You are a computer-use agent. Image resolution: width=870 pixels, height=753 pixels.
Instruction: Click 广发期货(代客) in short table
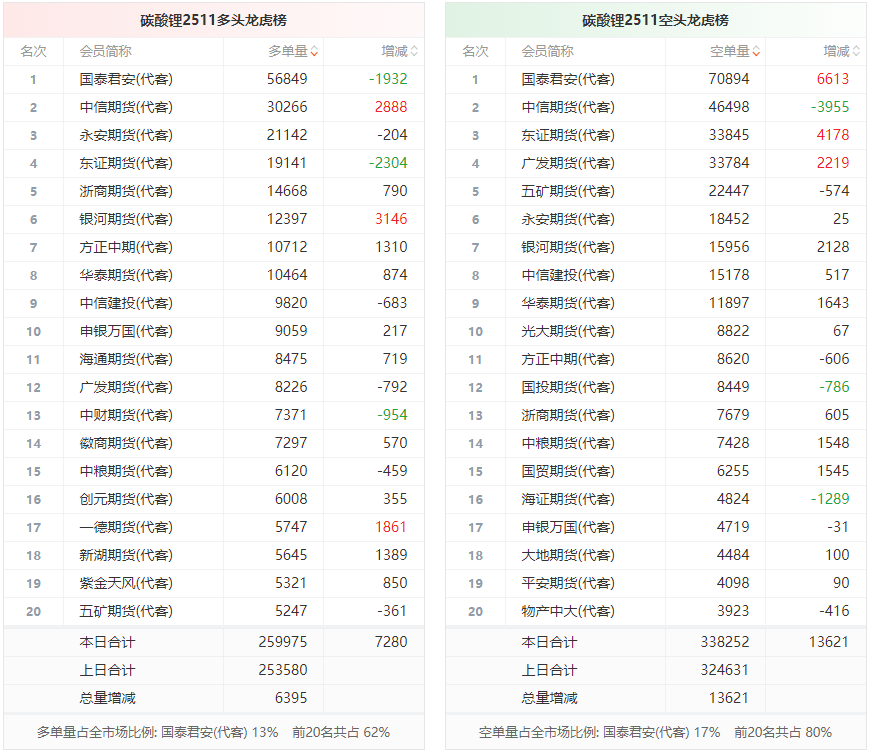[x=568, y=163]
